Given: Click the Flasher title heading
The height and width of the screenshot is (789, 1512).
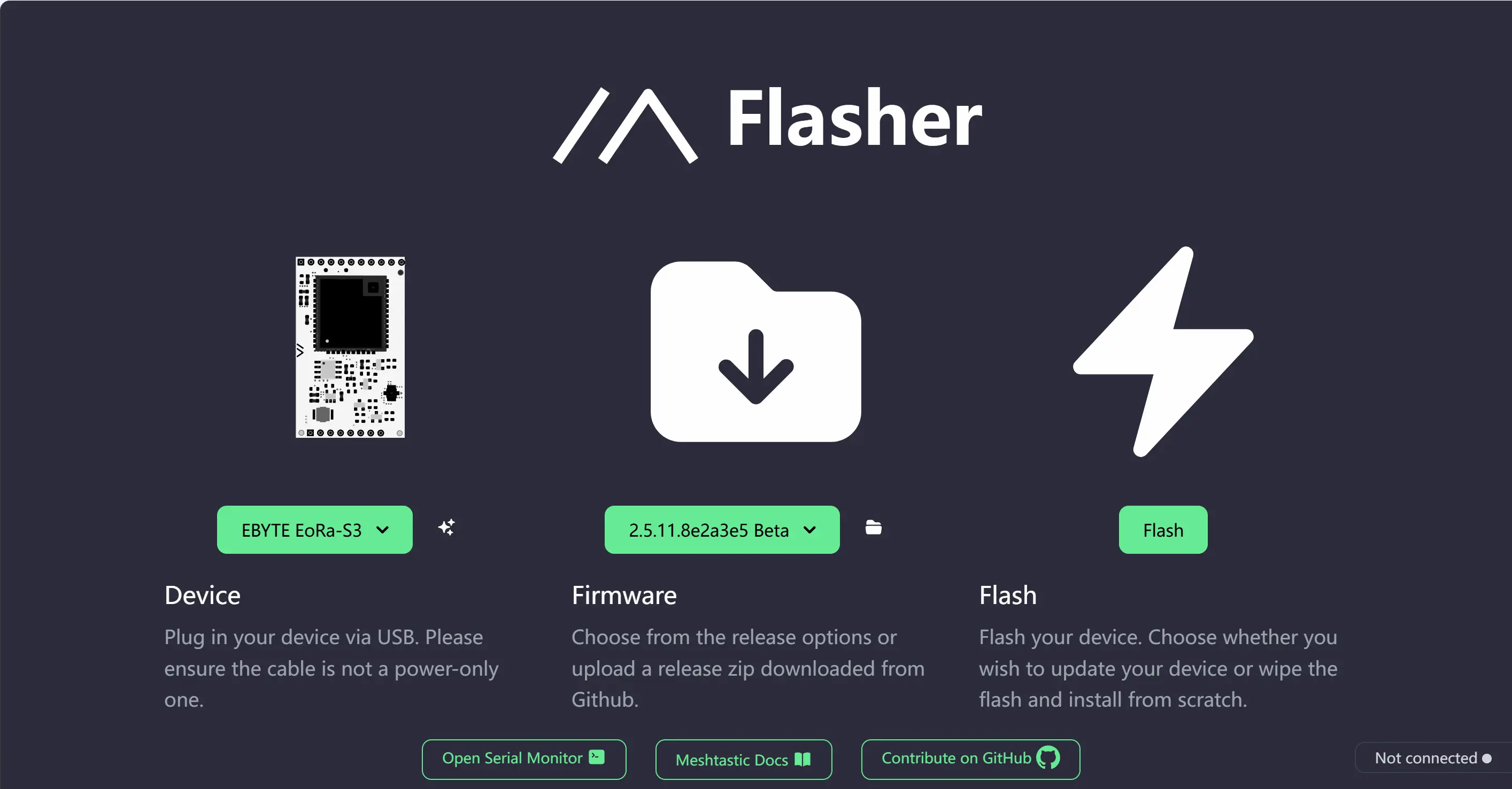Looking at the screenshot, I should (854, 118).
